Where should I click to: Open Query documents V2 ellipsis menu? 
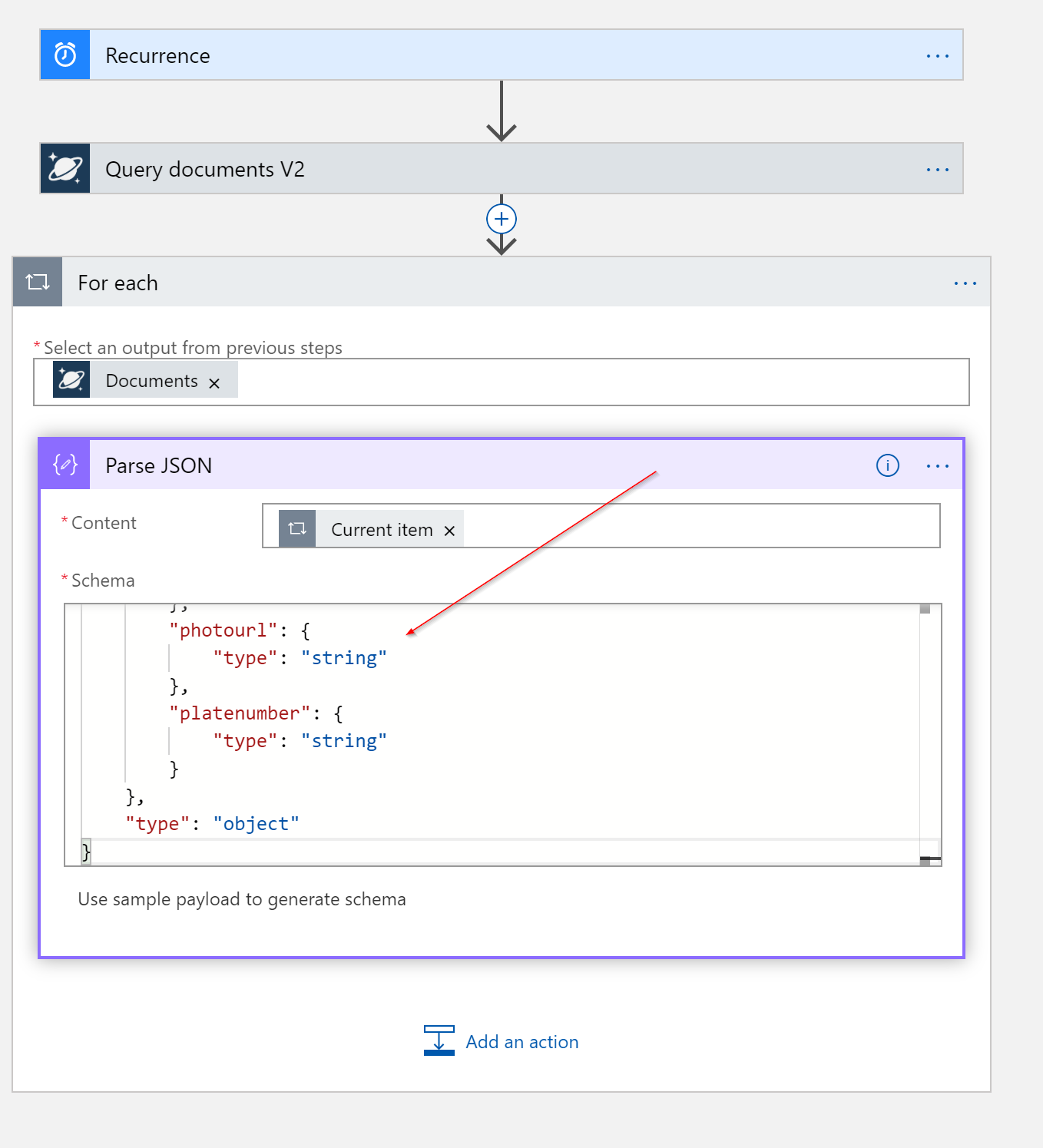[x=937, y=170]
